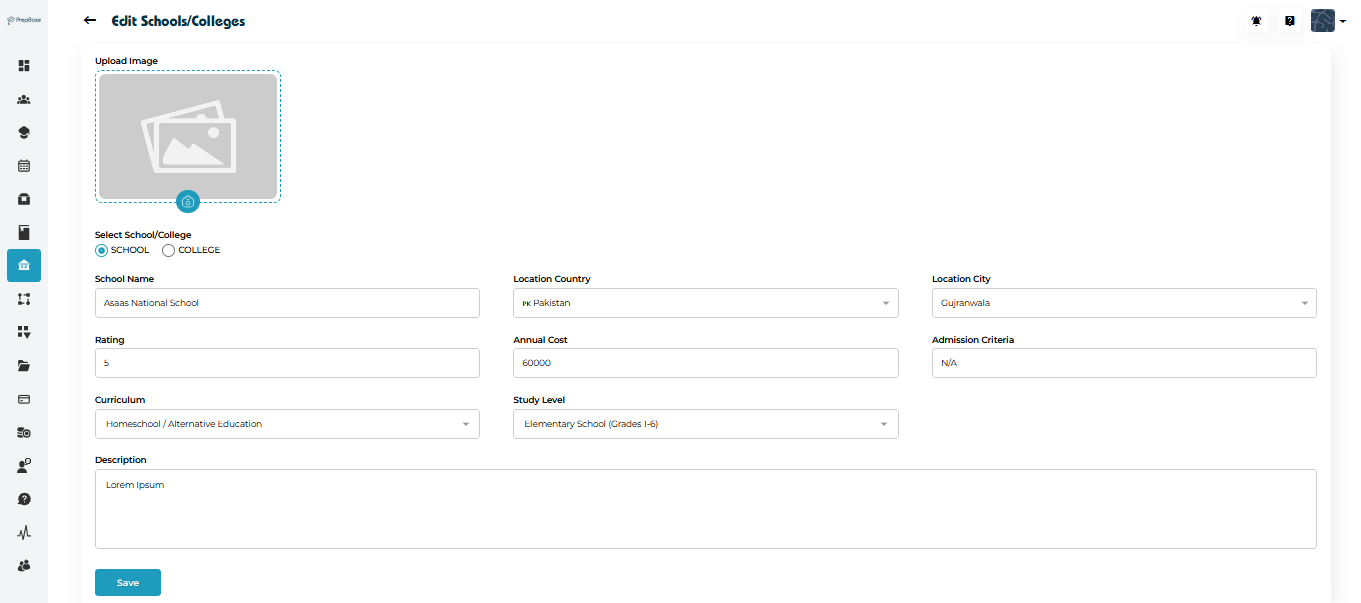This screenshot has width=1361, height=603.
Task: Open the active Schools/Colleges sidebar item
Action: pos(24,265)
